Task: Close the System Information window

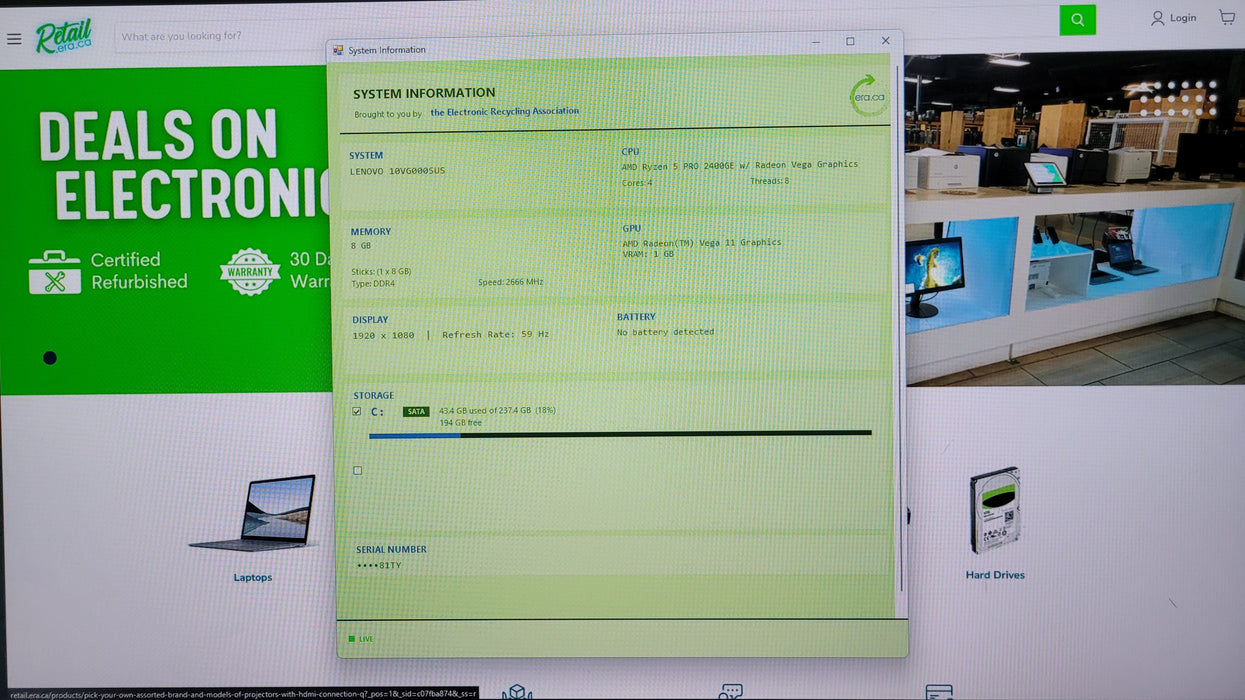Action: 885,41
